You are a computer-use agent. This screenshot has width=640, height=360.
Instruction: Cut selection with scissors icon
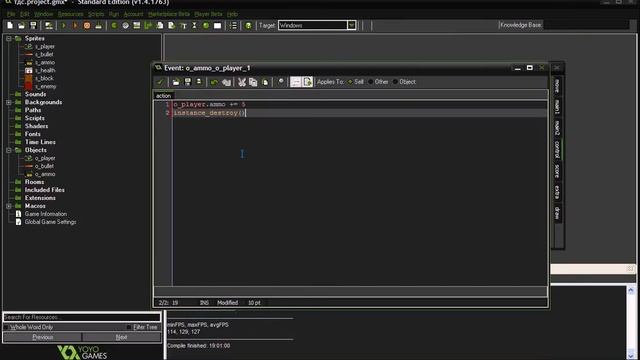pyautogui.click(x=242, y=82)
